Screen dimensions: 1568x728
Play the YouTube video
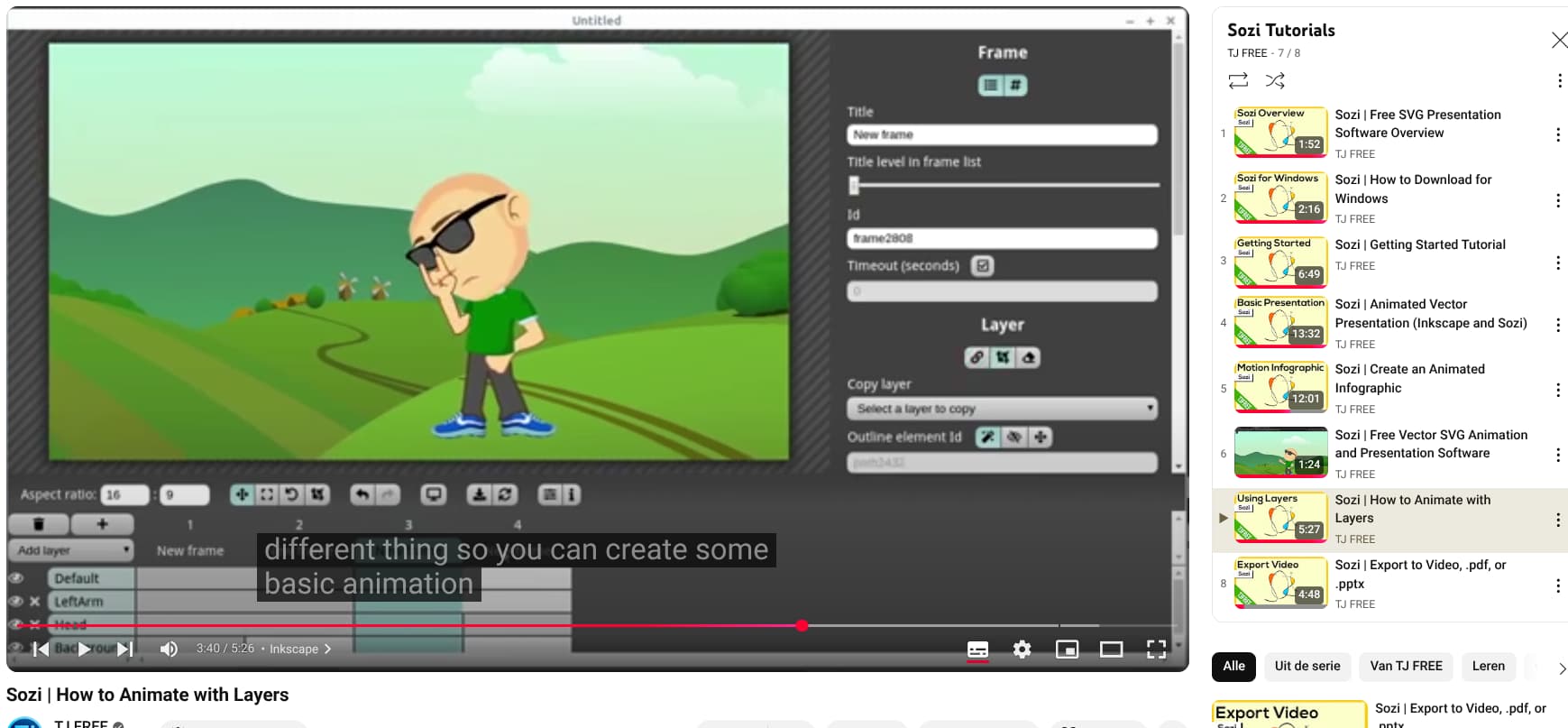84,649
